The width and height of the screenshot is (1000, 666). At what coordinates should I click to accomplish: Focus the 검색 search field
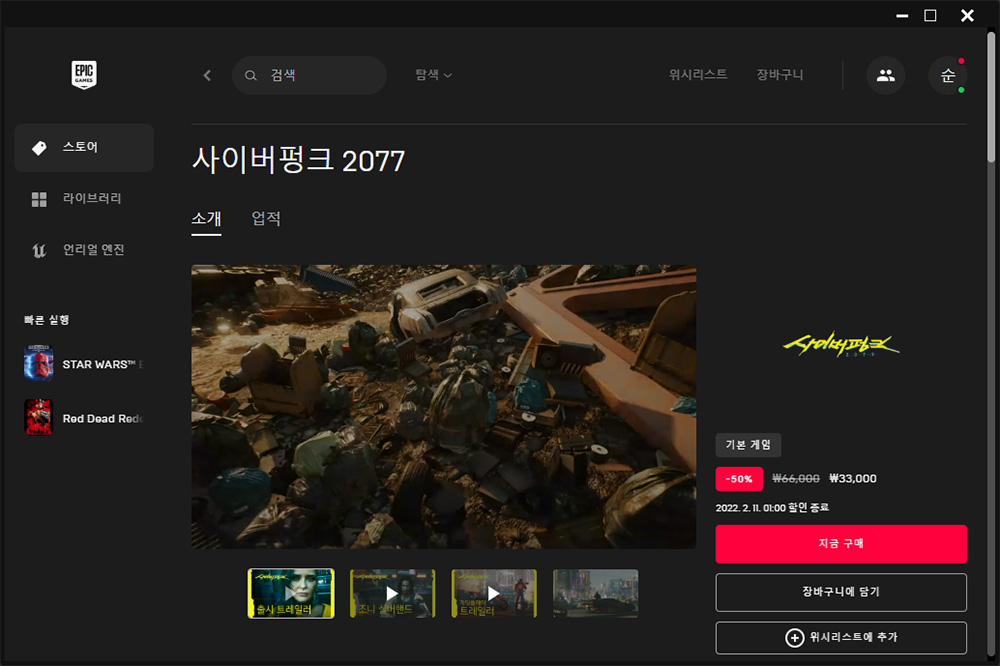(309, 75)
